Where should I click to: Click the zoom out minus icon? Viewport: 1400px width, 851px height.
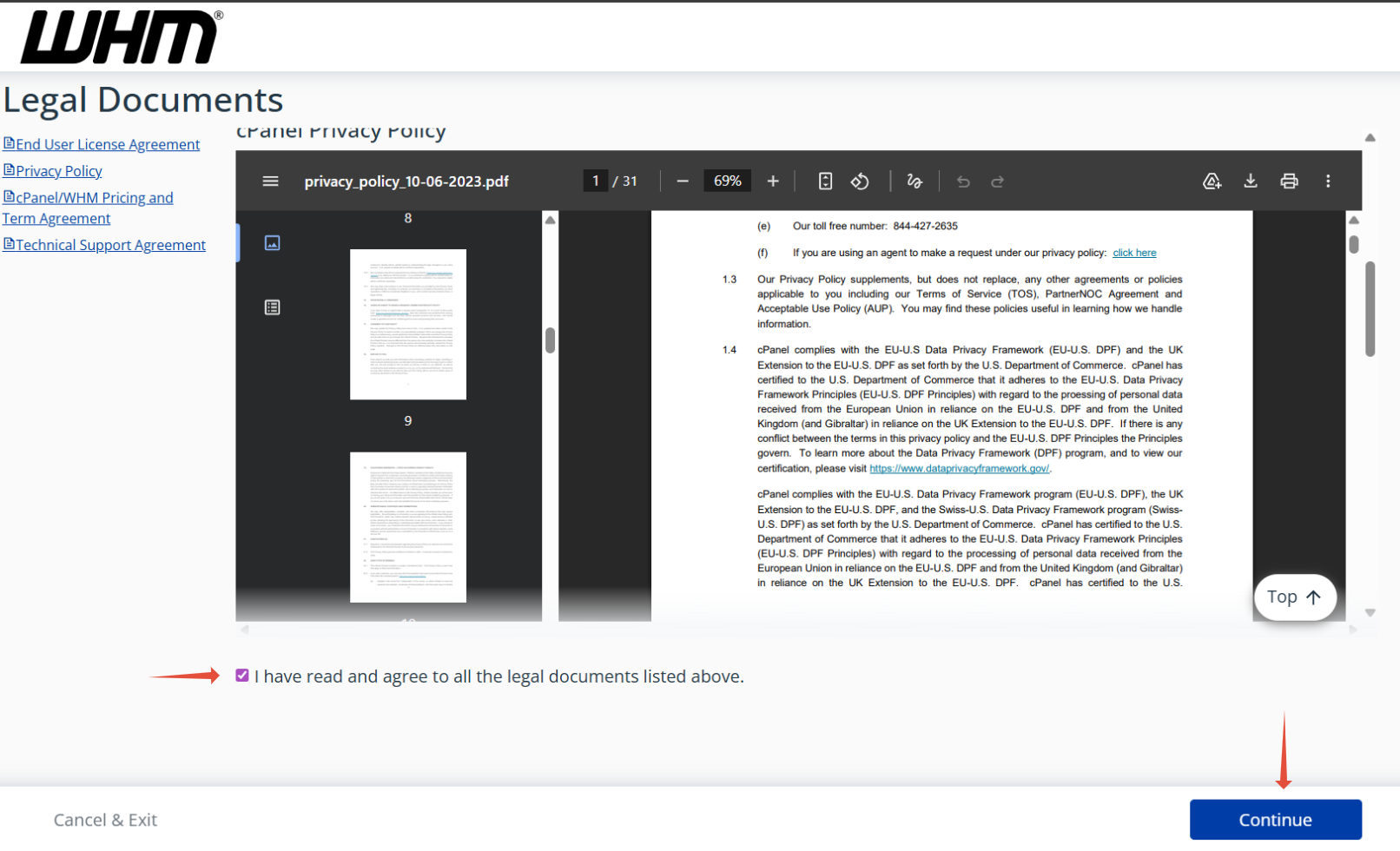tap(683, 181)
